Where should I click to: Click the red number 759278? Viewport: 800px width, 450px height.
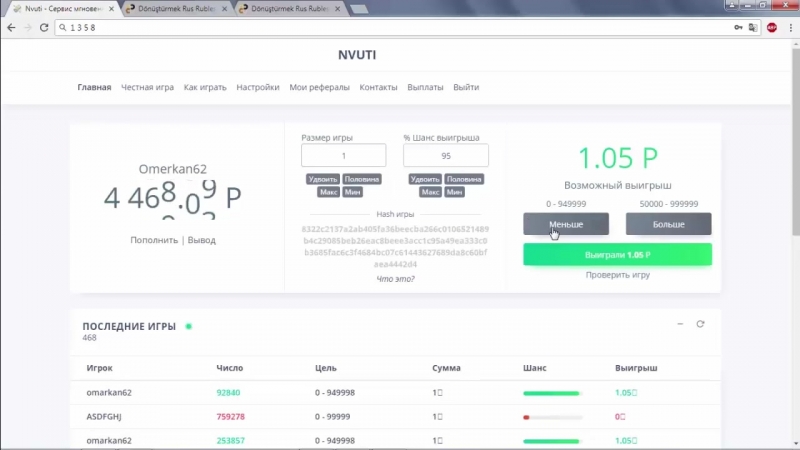tap(231, 416)
